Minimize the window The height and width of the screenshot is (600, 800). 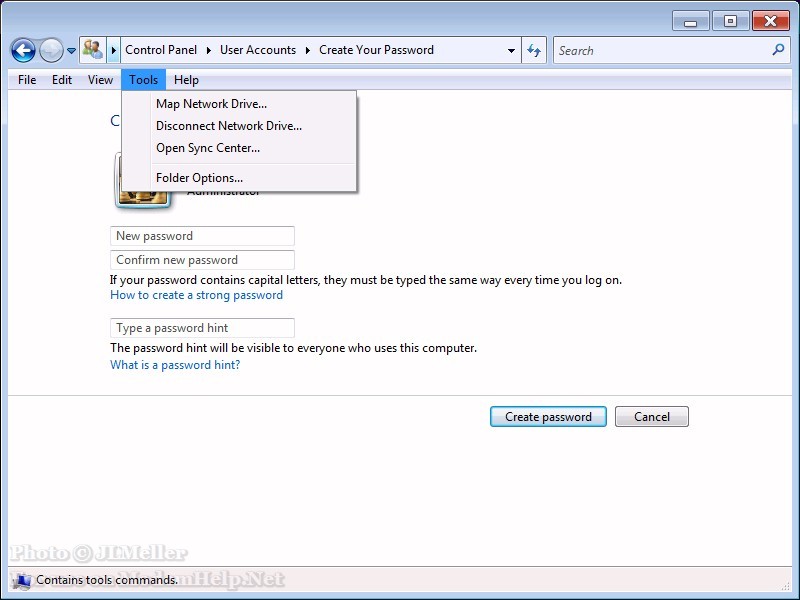[x=690, y=22]
